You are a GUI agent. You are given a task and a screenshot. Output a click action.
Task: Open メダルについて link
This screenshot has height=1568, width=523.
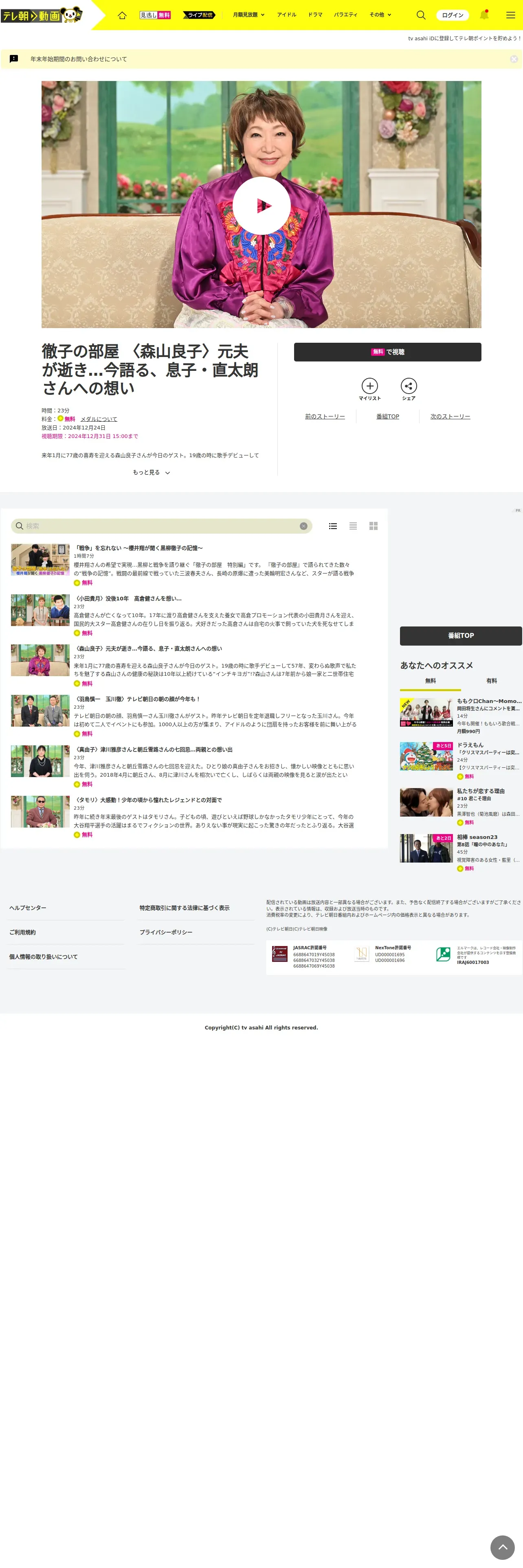99,419
